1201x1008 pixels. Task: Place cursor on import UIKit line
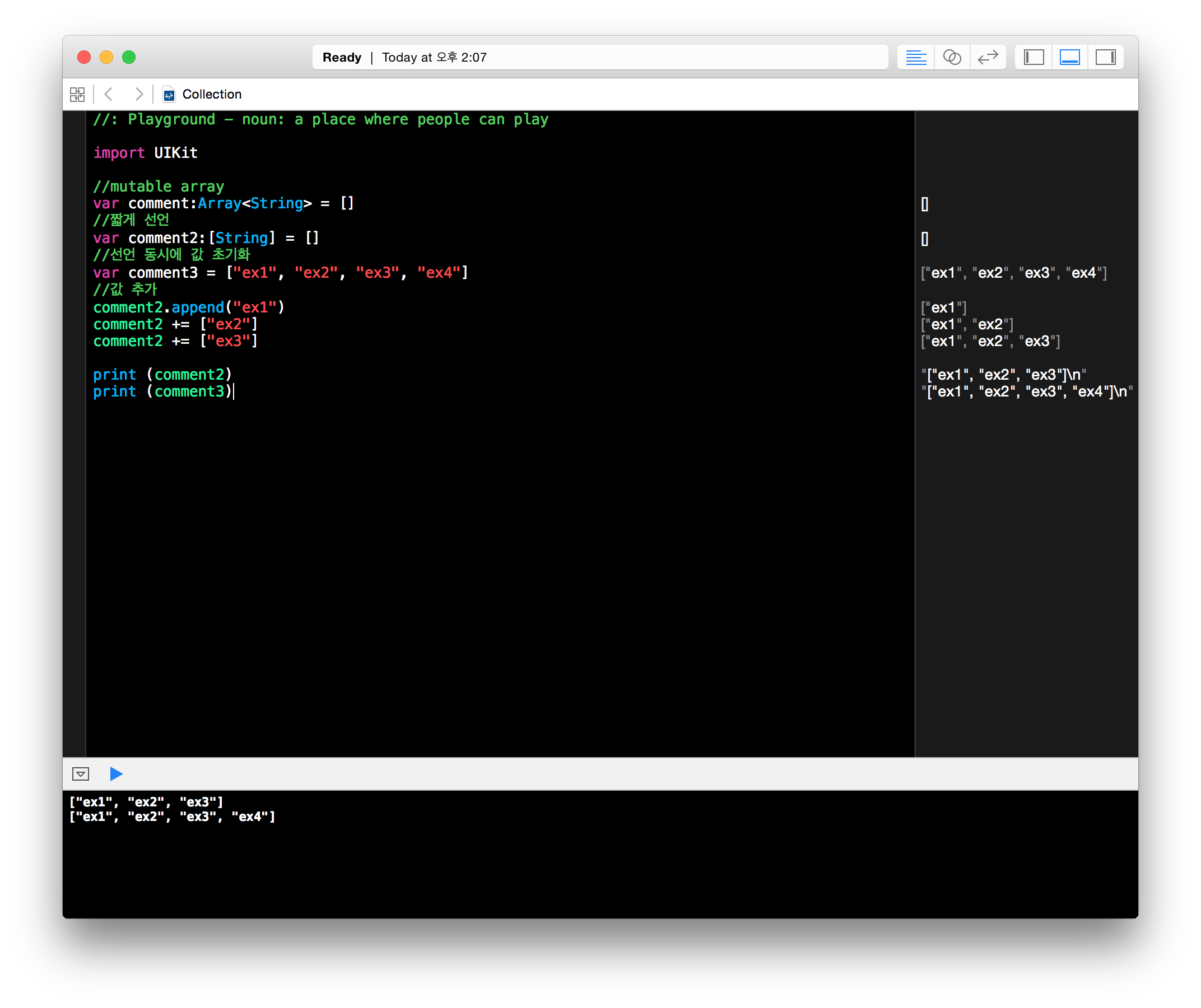click(x=146, y=153)
